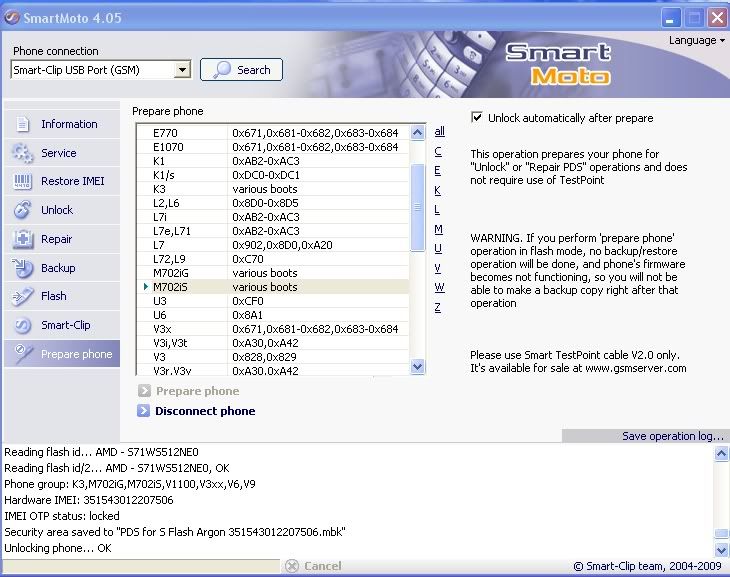This screenshot has width=730, height=577.
Task: Click the Unlock sidebar icon
Action: 23,210
